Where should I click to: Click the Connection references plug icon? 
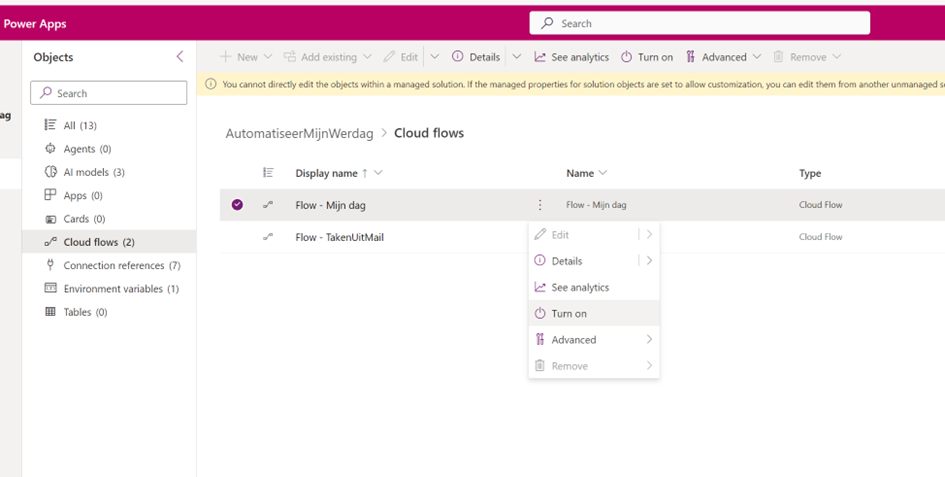tap(51, 265)
